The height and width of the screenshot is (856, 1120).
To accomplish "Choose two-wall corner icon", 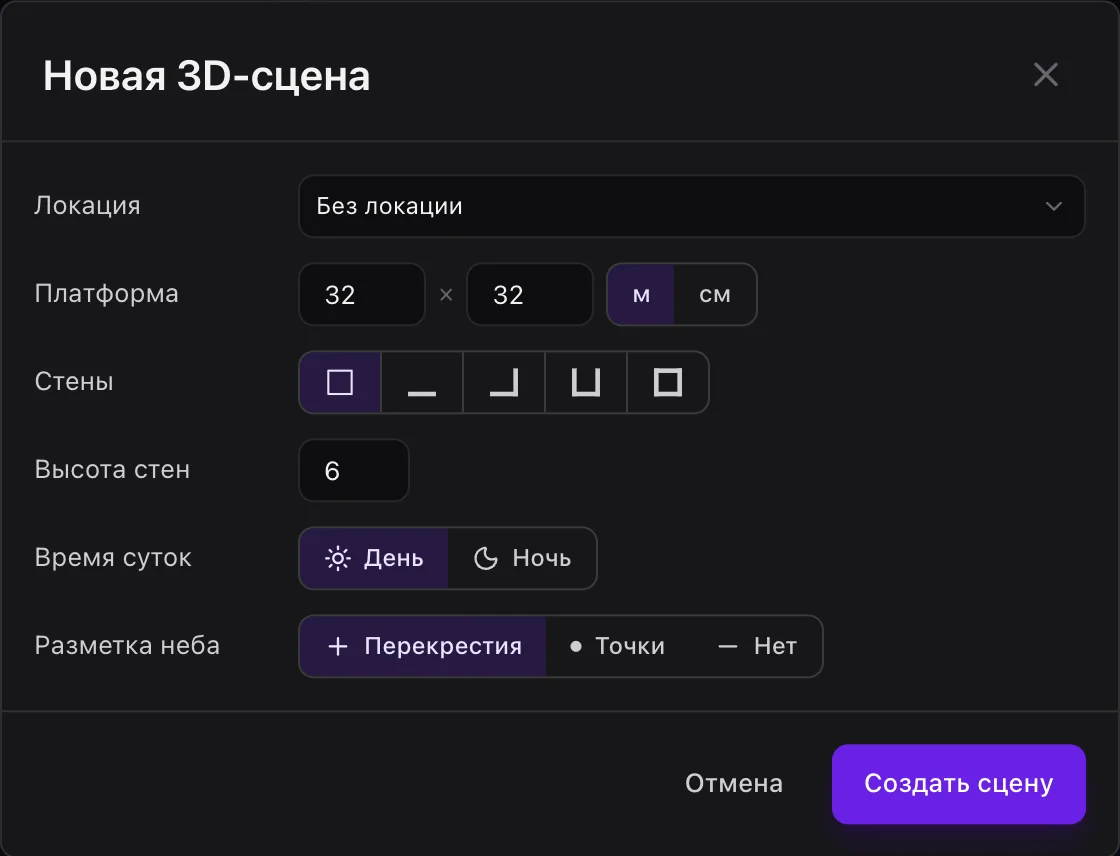I will 504,382.
